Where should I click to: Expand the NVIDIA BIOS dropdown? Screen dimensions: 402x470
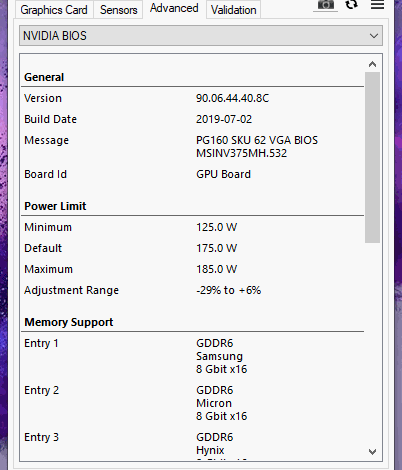coord(201,36)
